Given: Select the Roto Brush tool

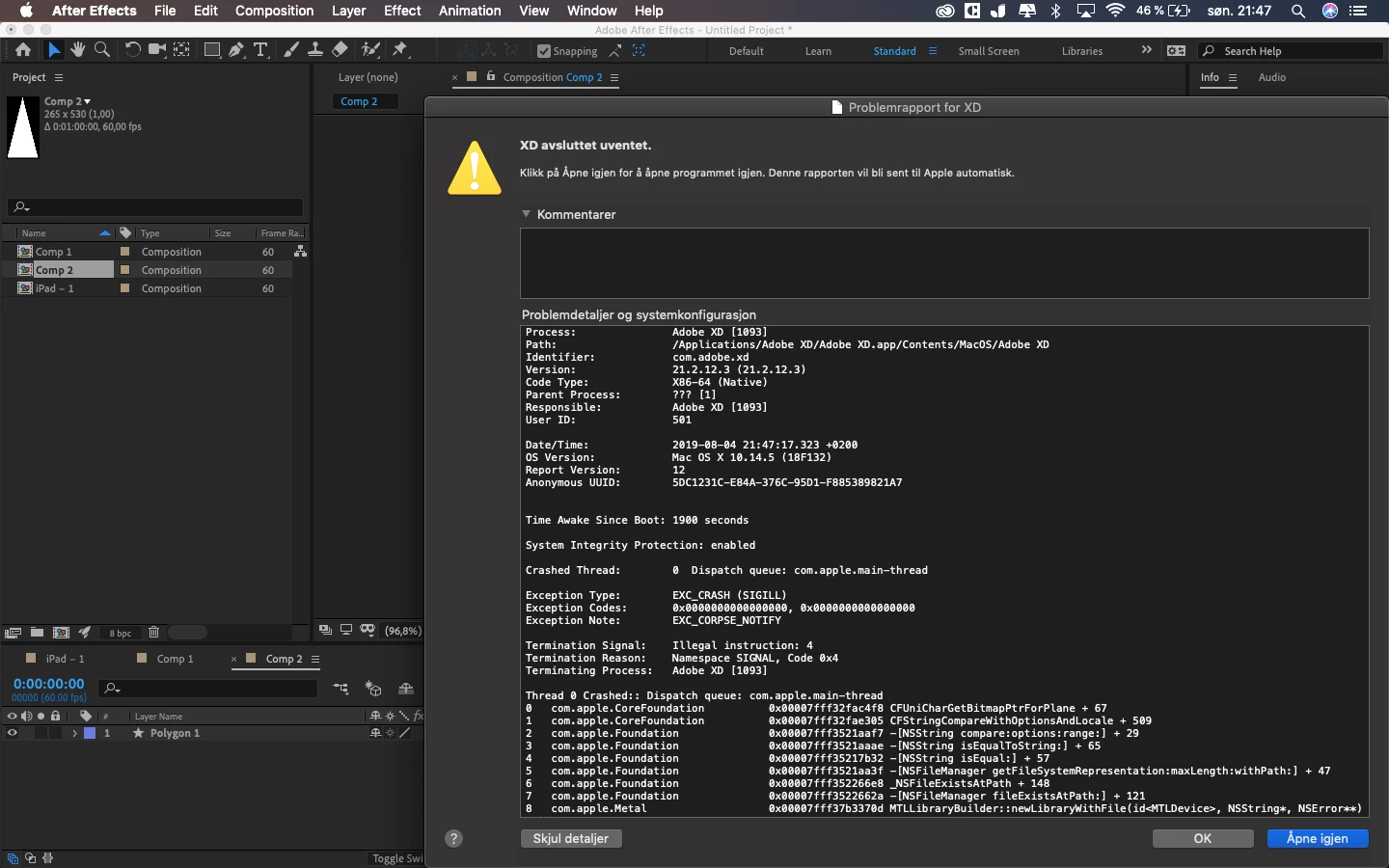Looking at the screenshot, I should pos(370,50).
